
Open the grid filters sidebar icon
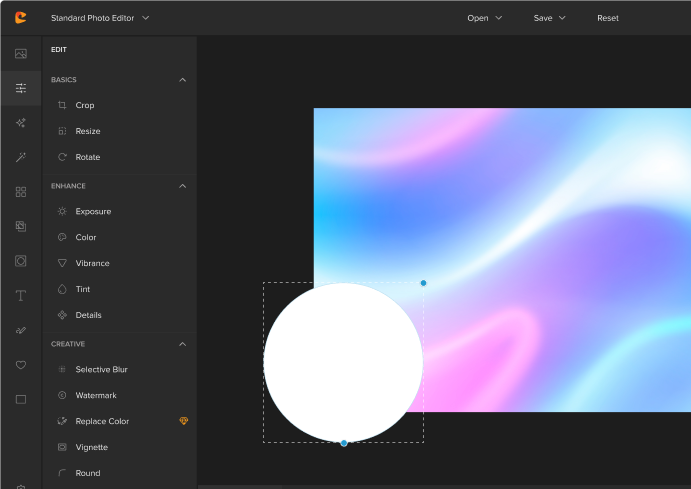(20, 192)
